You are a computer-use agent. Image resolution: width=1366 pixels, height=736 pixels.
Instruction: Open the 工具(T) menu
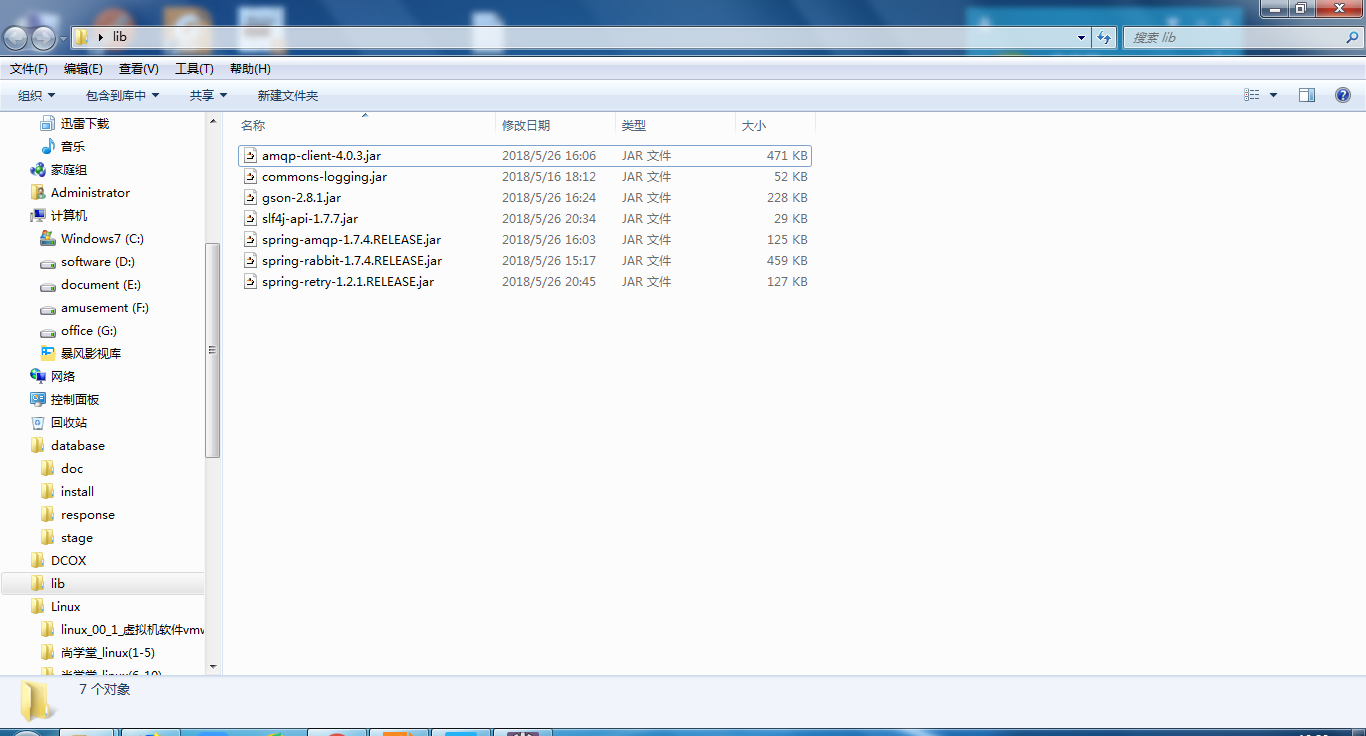(194, 68)
